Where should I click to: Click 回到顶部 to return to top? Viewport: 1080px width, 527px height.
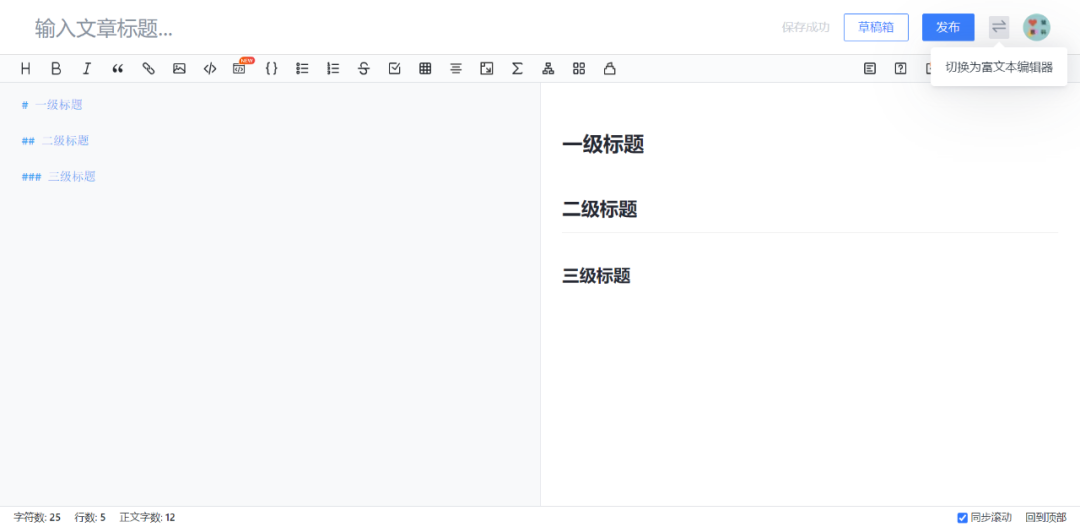pos(1046,517)
